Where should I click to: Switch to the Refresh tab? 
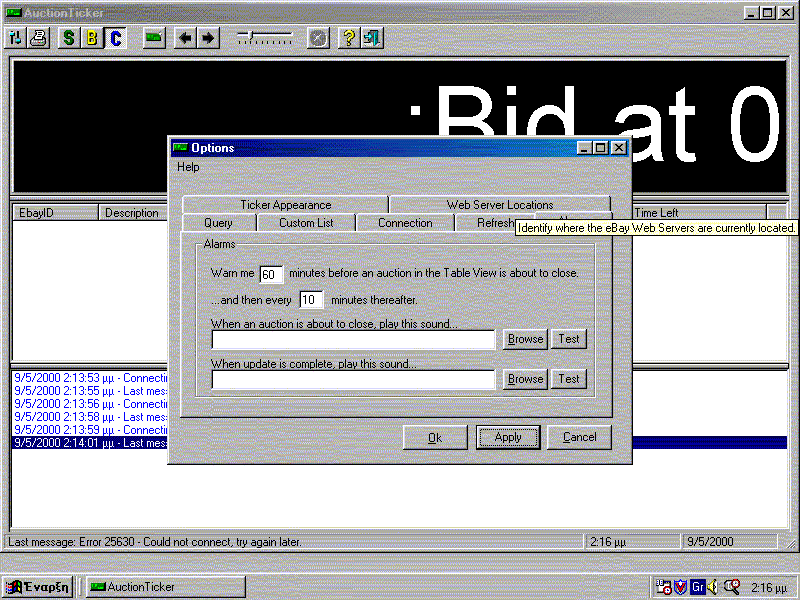486,223
